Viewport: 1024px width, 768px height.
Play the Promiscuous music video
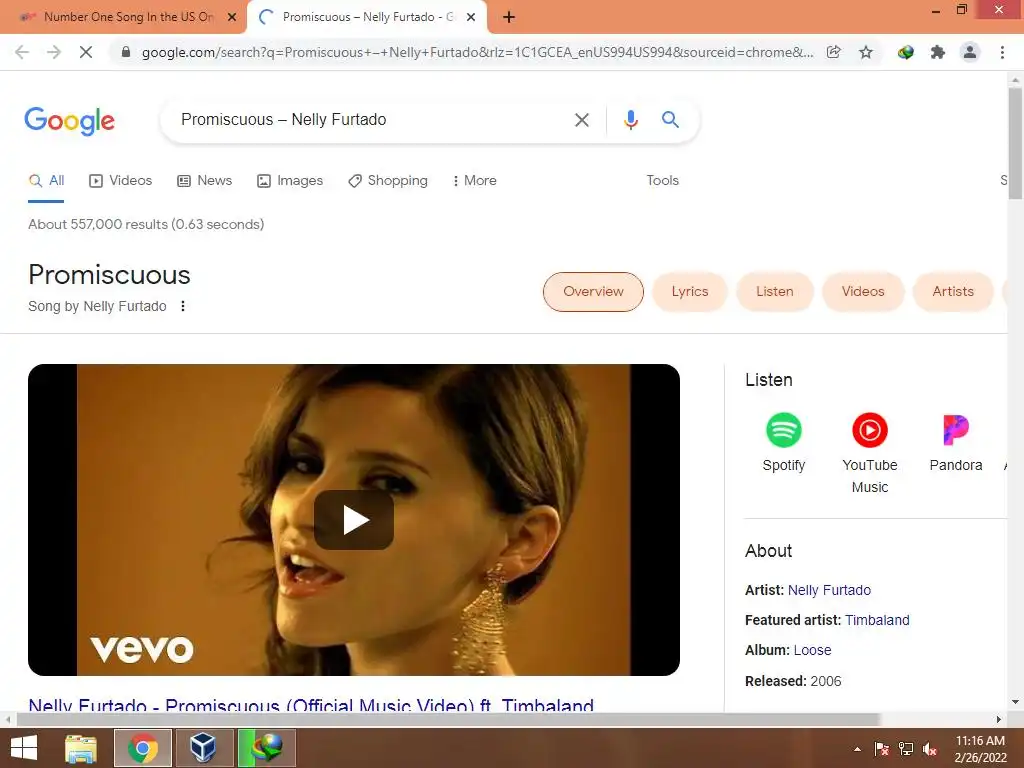(354, 520)
